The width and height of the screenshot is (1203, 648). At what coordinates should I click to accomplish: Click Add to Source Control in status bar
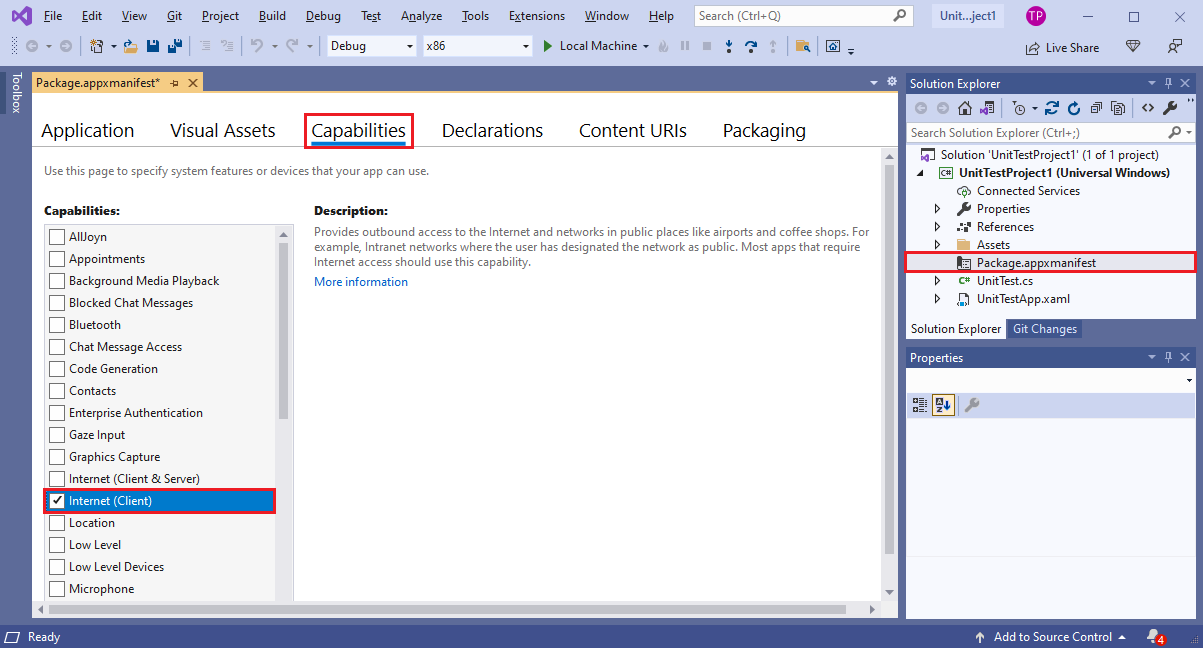tap(1052, 637)
